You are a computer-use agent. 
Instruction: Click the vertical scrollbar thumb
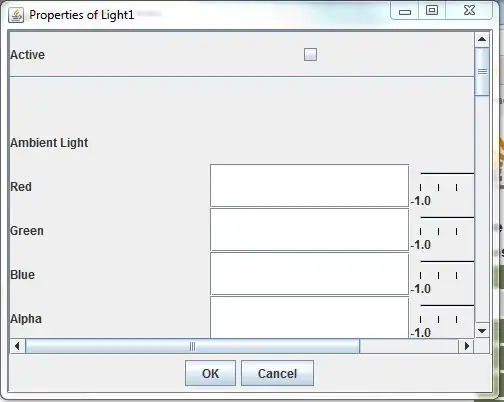[x=482, y=71]
